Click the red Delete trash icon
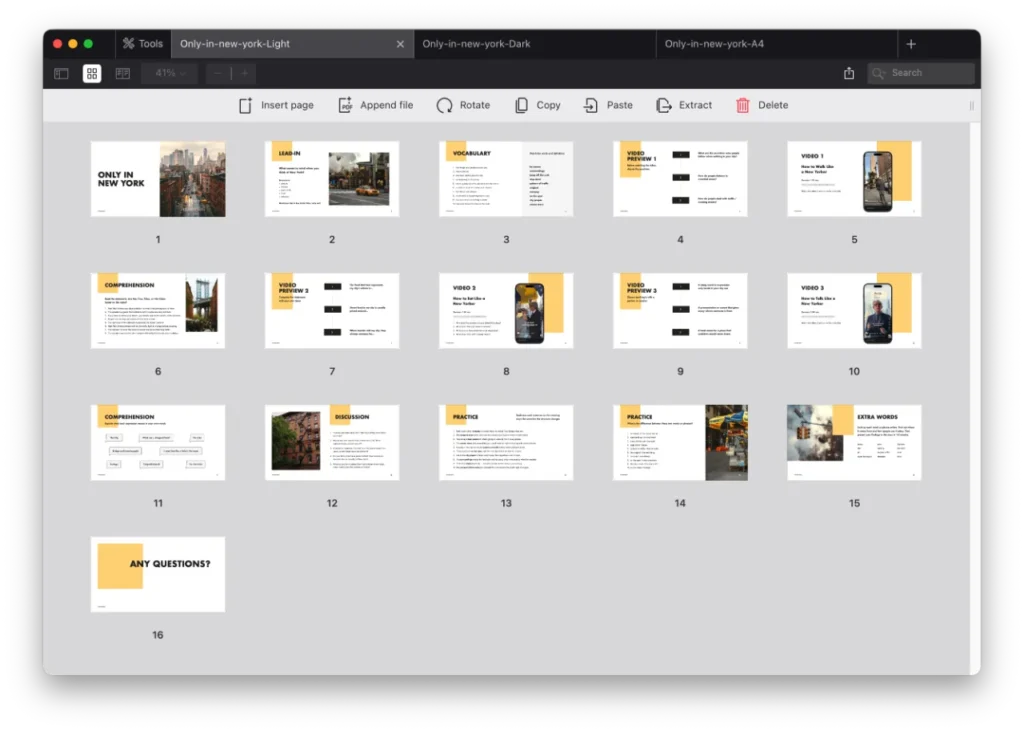Image resolution: width=1024 pixels, height=732 pixels. pos(743,105)
